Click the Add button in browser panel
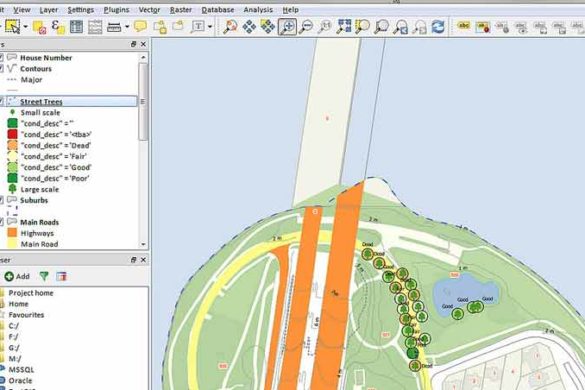 pos(17,276)
